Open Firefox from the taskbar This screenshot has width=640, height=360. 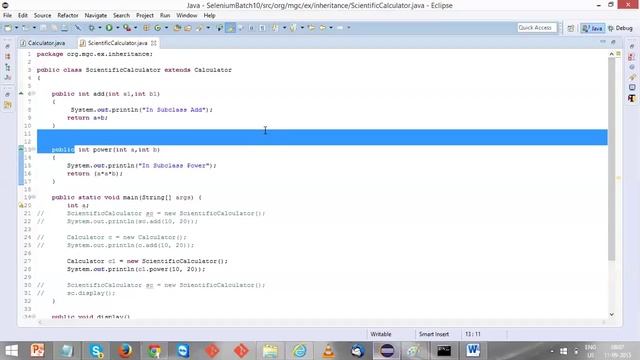(125, 351)
